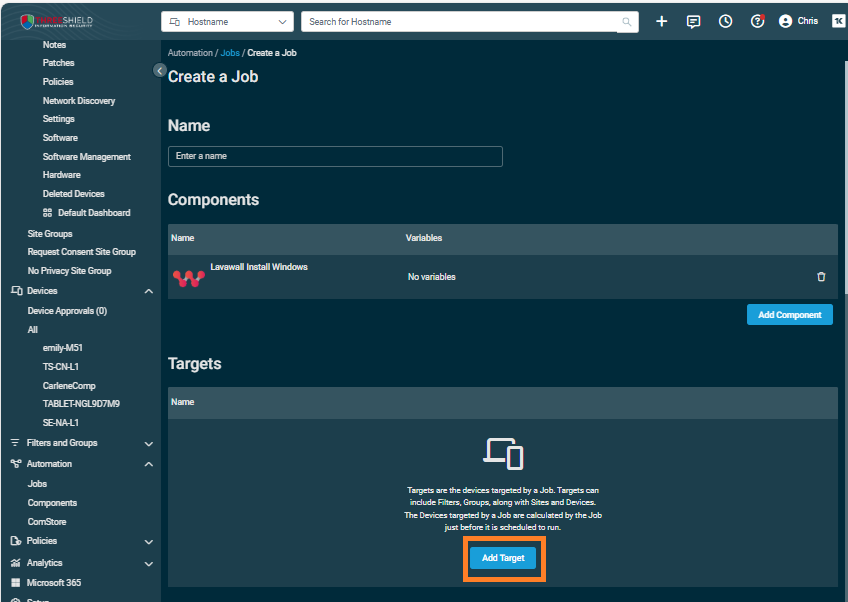
Task: Click the Add Target button
Action: click(503, 558)
